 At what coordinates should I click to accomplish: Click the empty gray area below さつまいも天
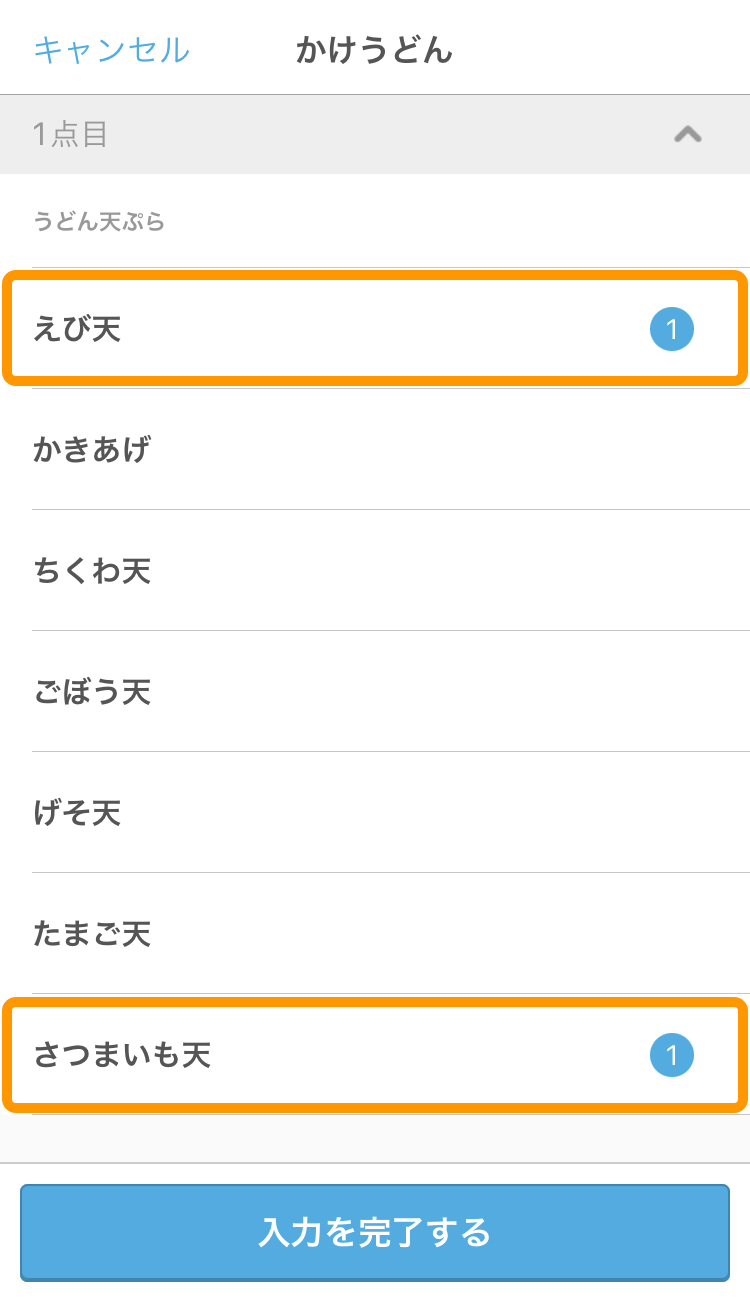[375, 1138]
